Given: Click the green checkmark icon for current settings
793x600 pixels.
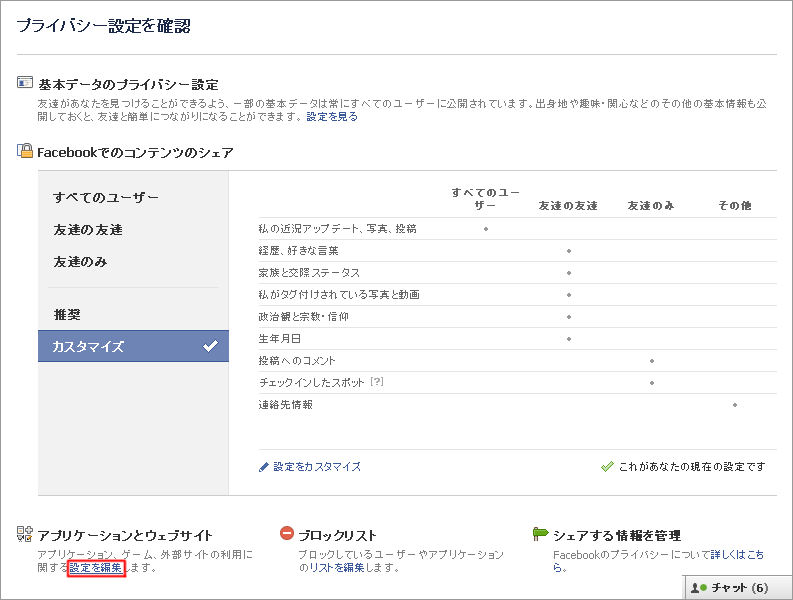Looking at the screenshot, I should pos(607,466).
